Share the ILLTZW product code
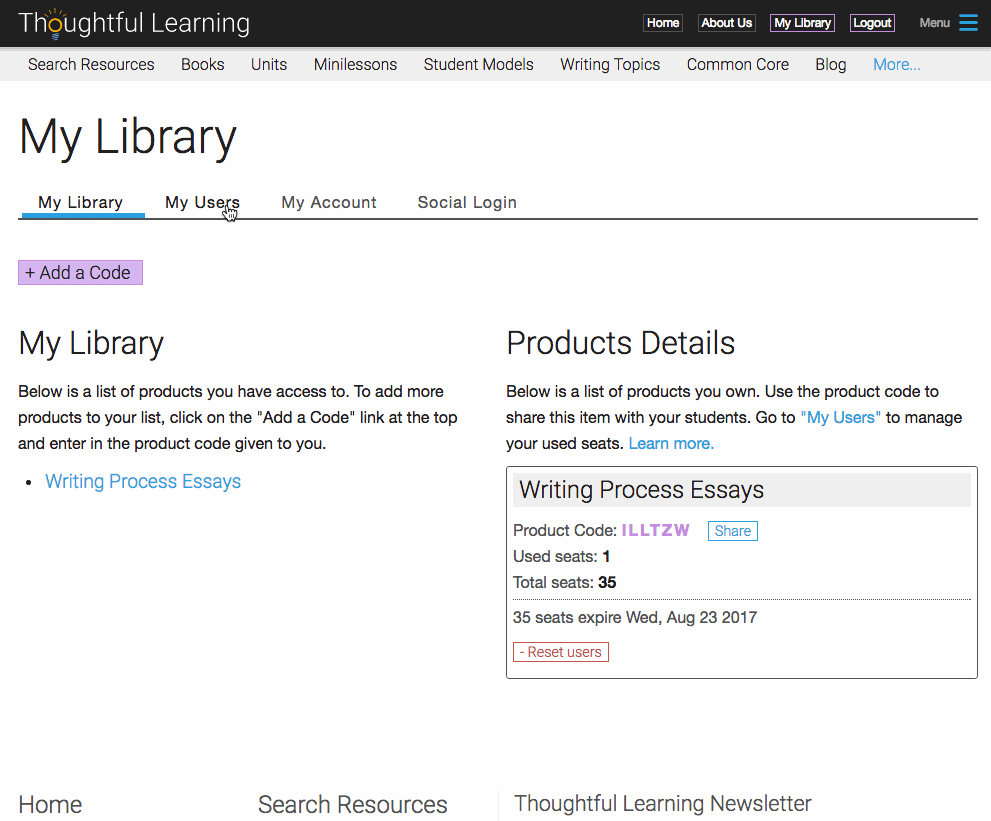This screenshot has height=821, width=991. [x=733, y=531]
